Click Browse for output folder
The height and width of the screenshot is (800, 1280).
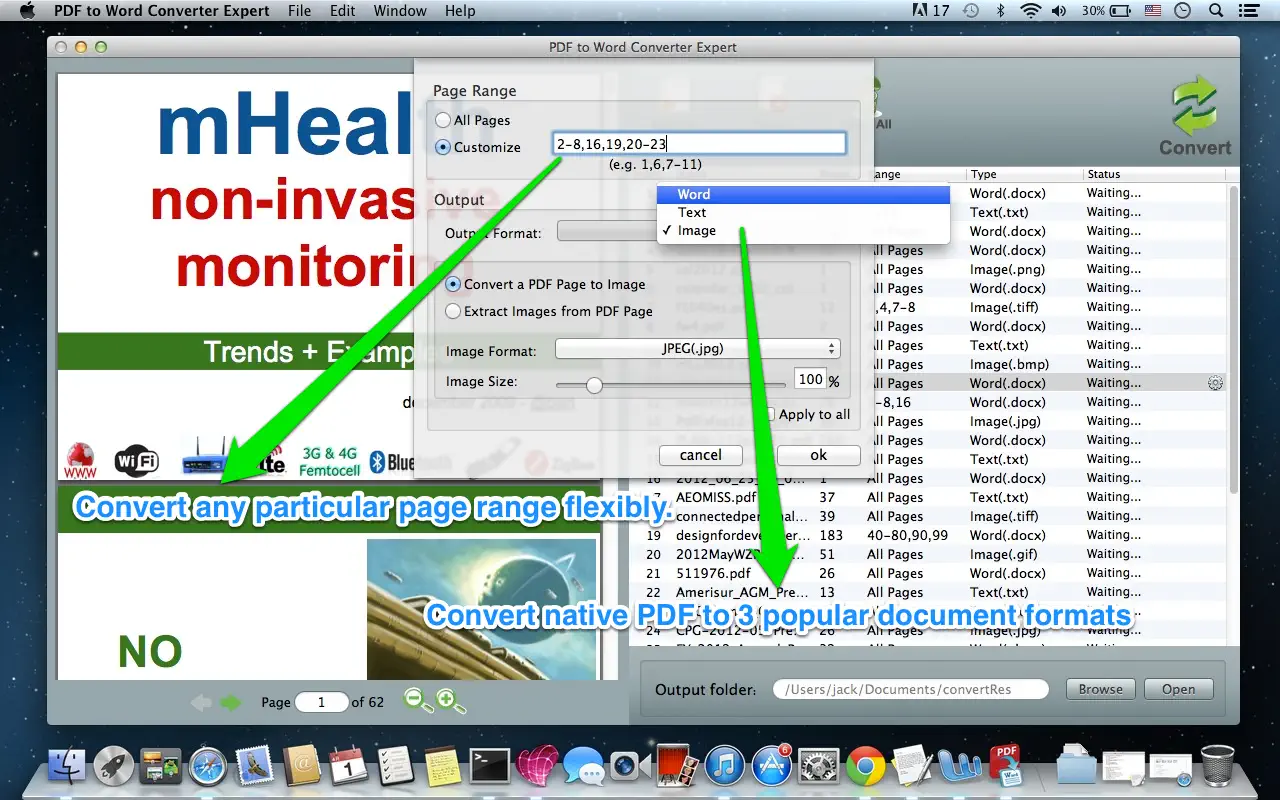[x=1101, y=689]
